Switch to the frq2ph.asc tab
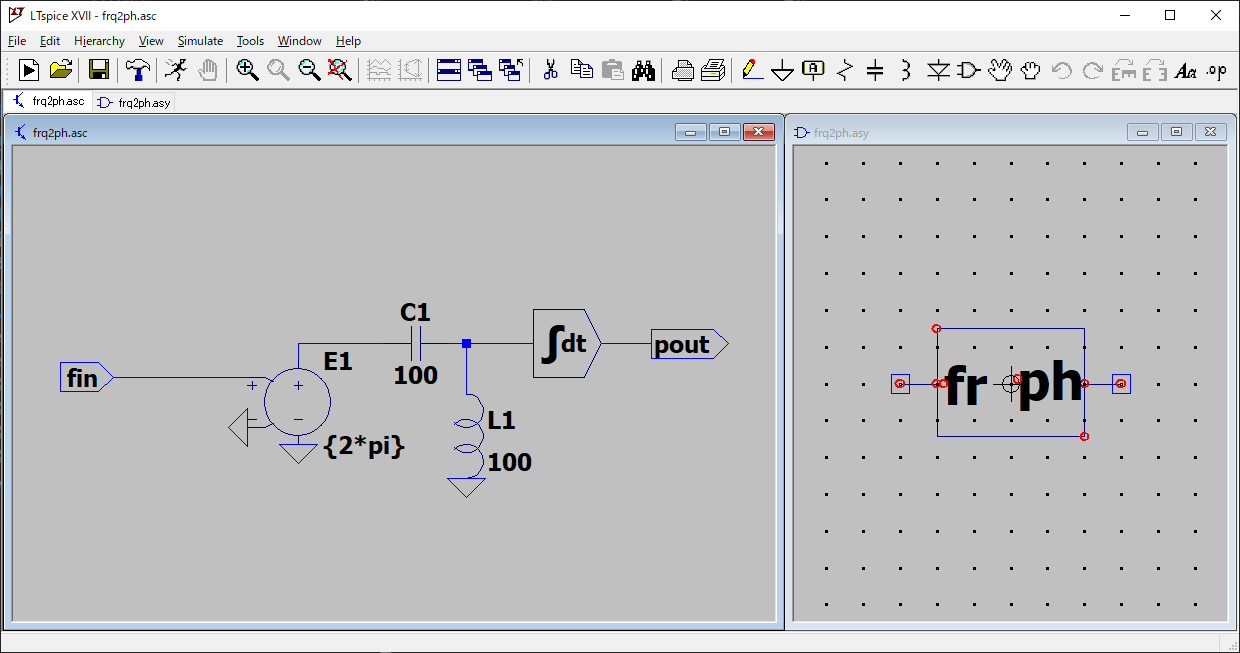Screen dimensions: 1240x653 point(48,101)
